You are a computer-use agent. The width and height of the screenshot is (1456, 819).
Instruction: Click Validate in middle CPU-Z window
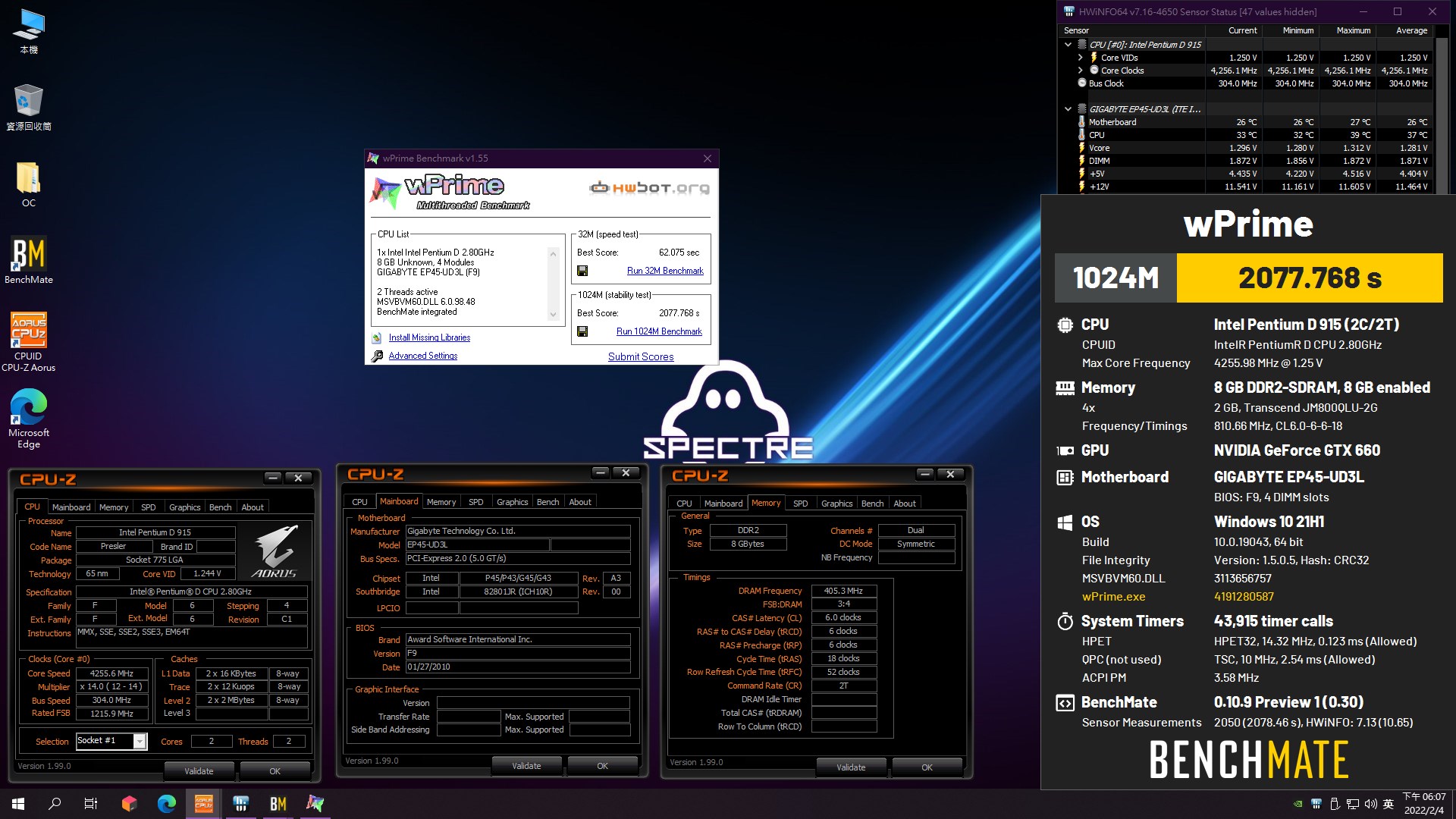[526, 766]
